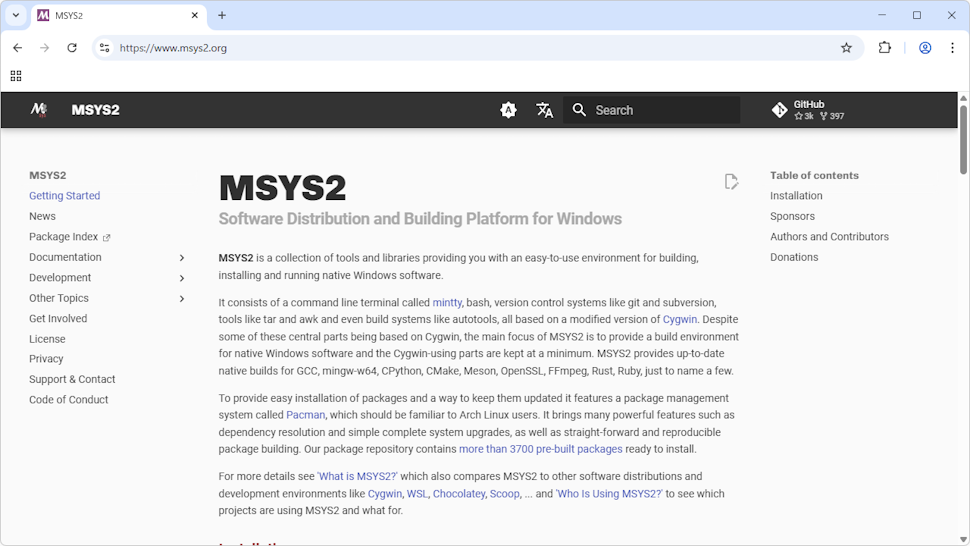Viewport: 970px width, 546px height.
Task: Expand the Development section chevron
Action: coord(182,278)
